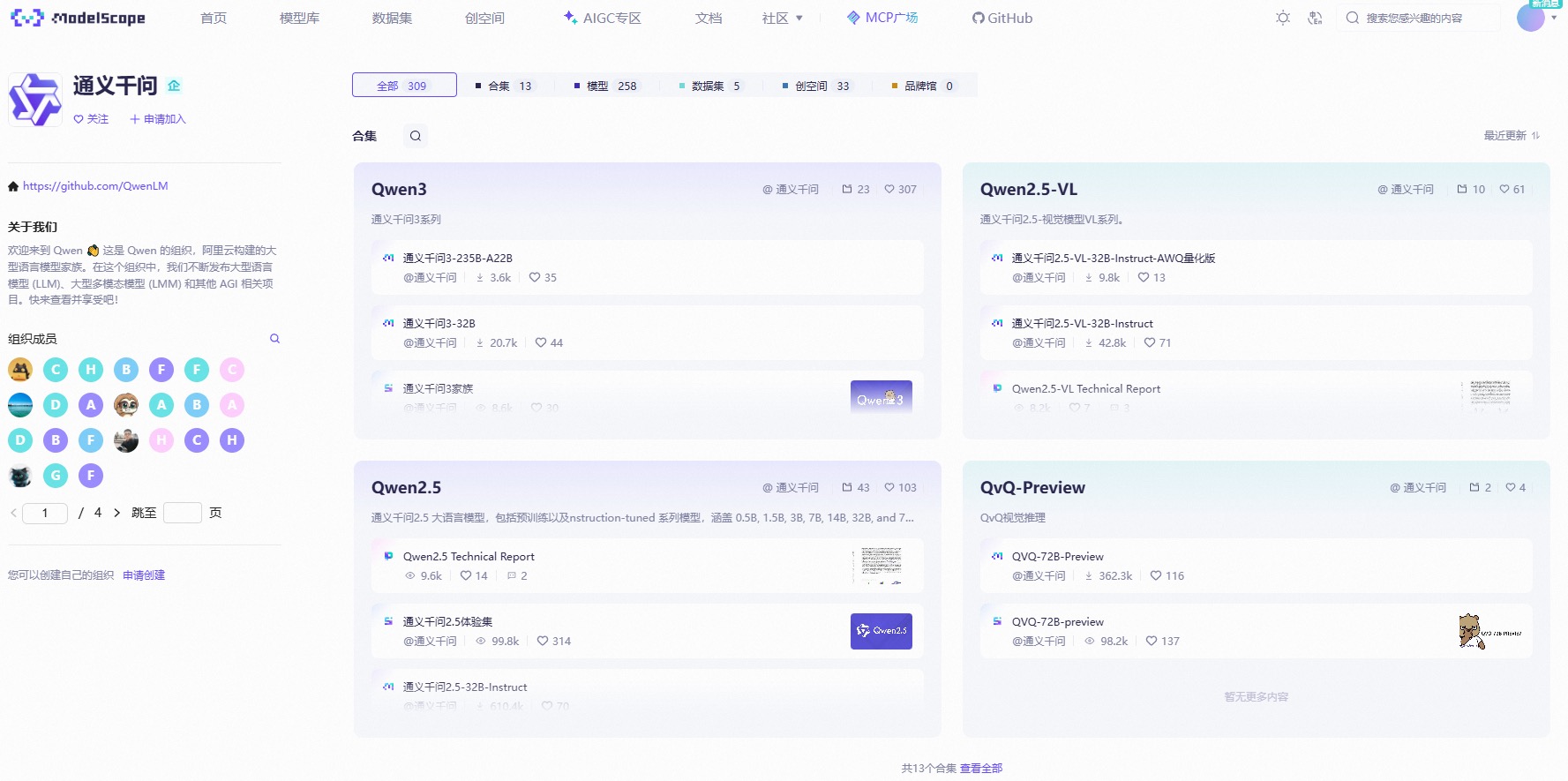The height and width of the screenshot is (781, 1568).
Task: Open the 通义千问2.5-VL-32B-Instruct model
Action: [1082, 324]
